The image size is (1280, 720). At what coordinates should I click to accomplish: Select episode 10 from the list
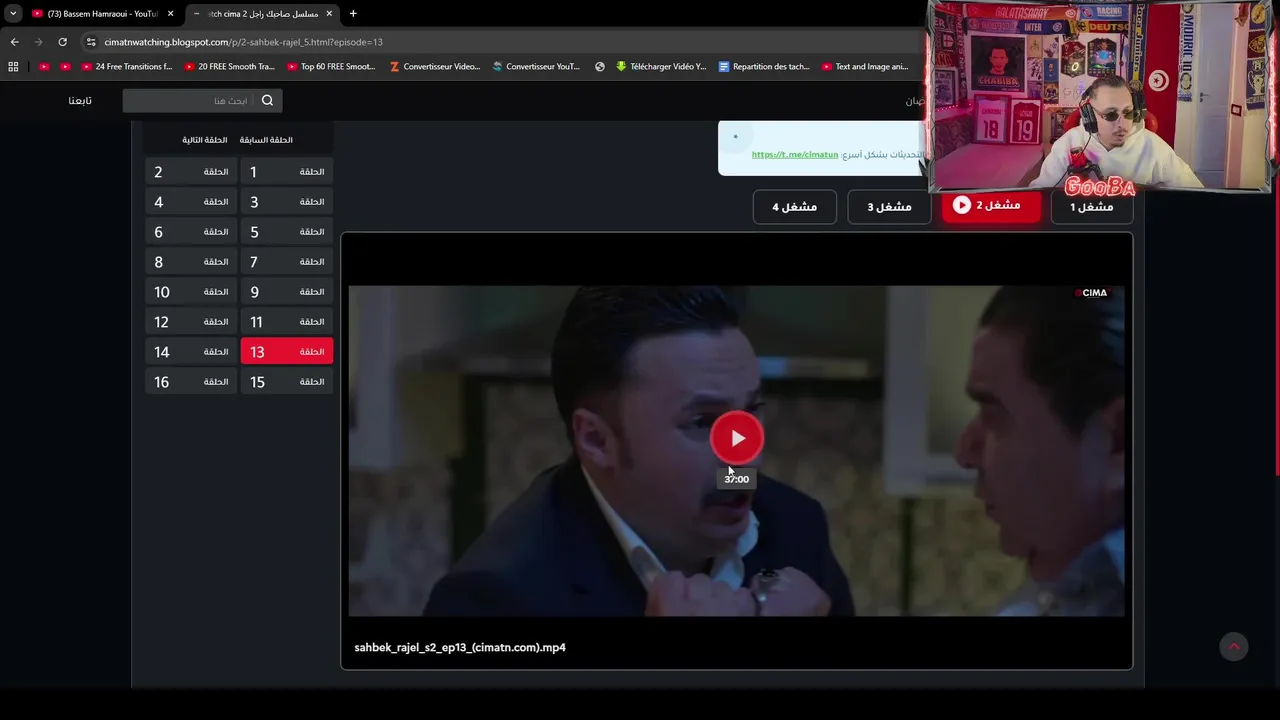pos(190,292)
